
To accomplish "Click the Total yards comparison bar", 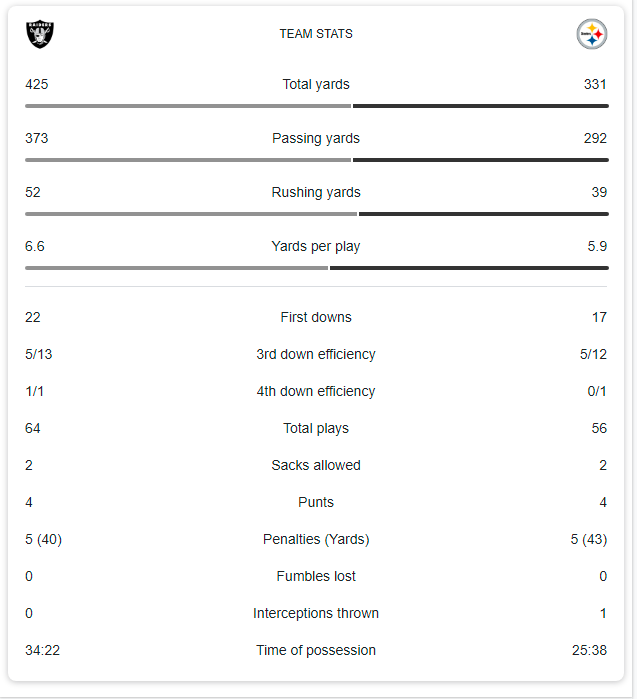I will (x=316, y=105).
